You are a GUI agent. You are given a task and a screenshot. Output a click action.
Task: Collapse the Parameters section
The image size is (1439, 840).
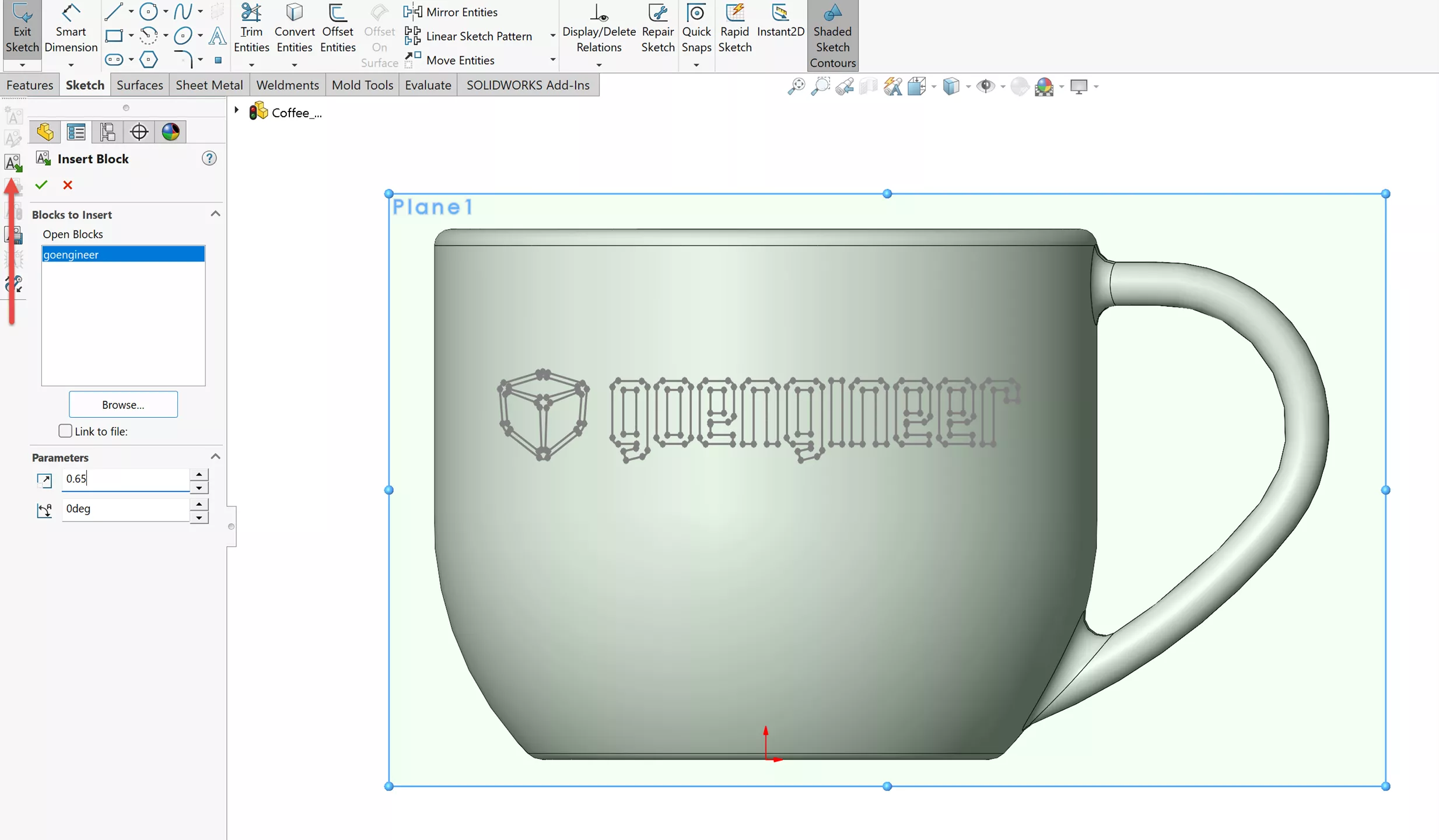pos(215,457)
